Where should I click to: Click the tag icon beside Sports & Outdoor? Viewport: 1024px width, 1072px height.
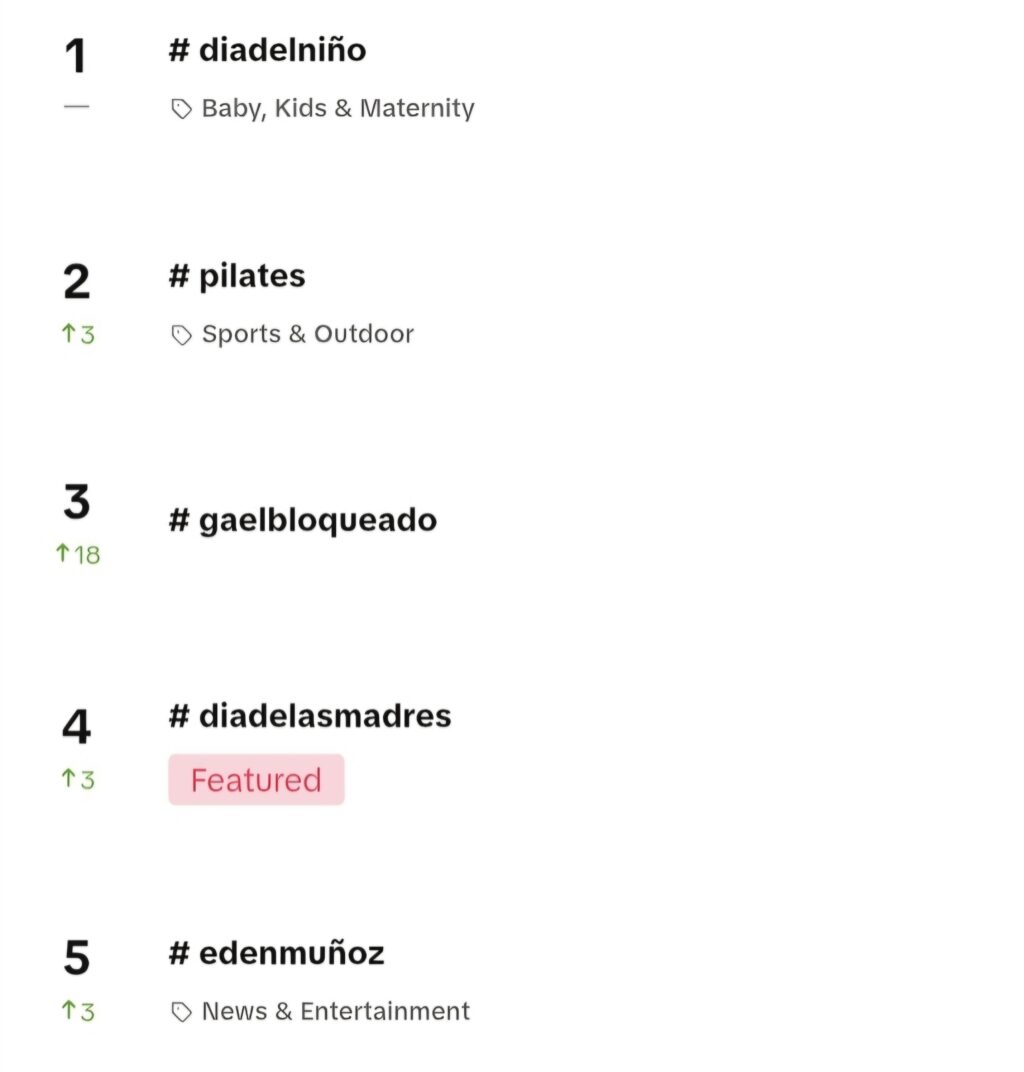pyautogui.click(x=181, y=335)
